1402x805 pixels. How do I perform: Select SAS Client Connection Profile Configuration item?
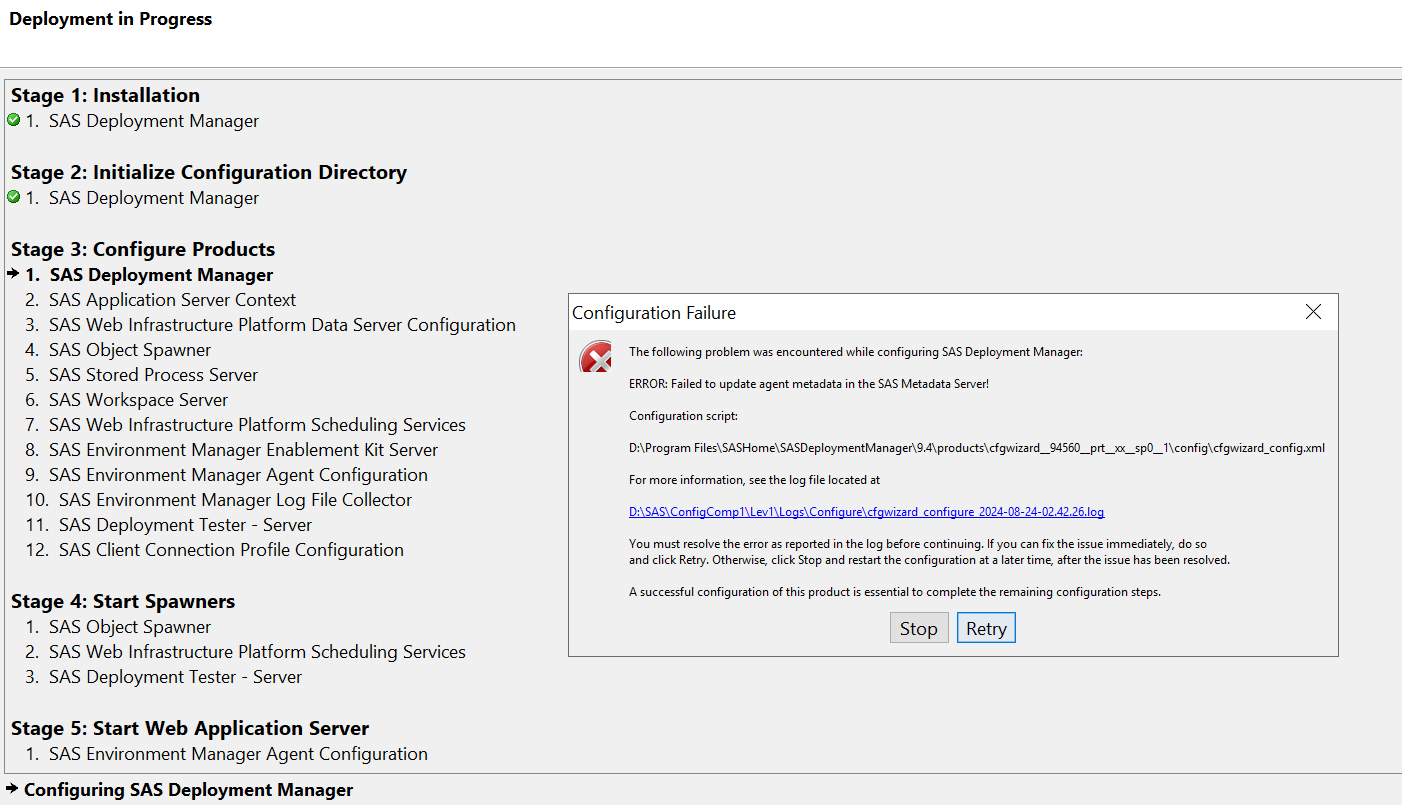click(231, 550)
